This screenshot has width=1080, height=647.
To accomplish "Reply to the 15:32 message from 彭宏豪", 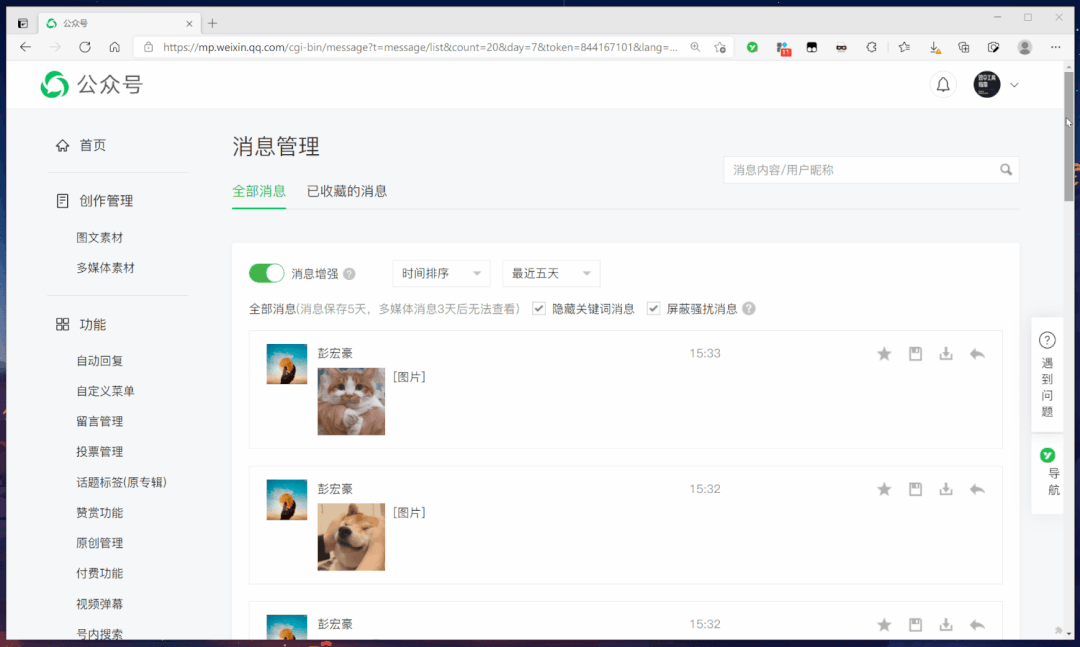I will tap(977, 489).
